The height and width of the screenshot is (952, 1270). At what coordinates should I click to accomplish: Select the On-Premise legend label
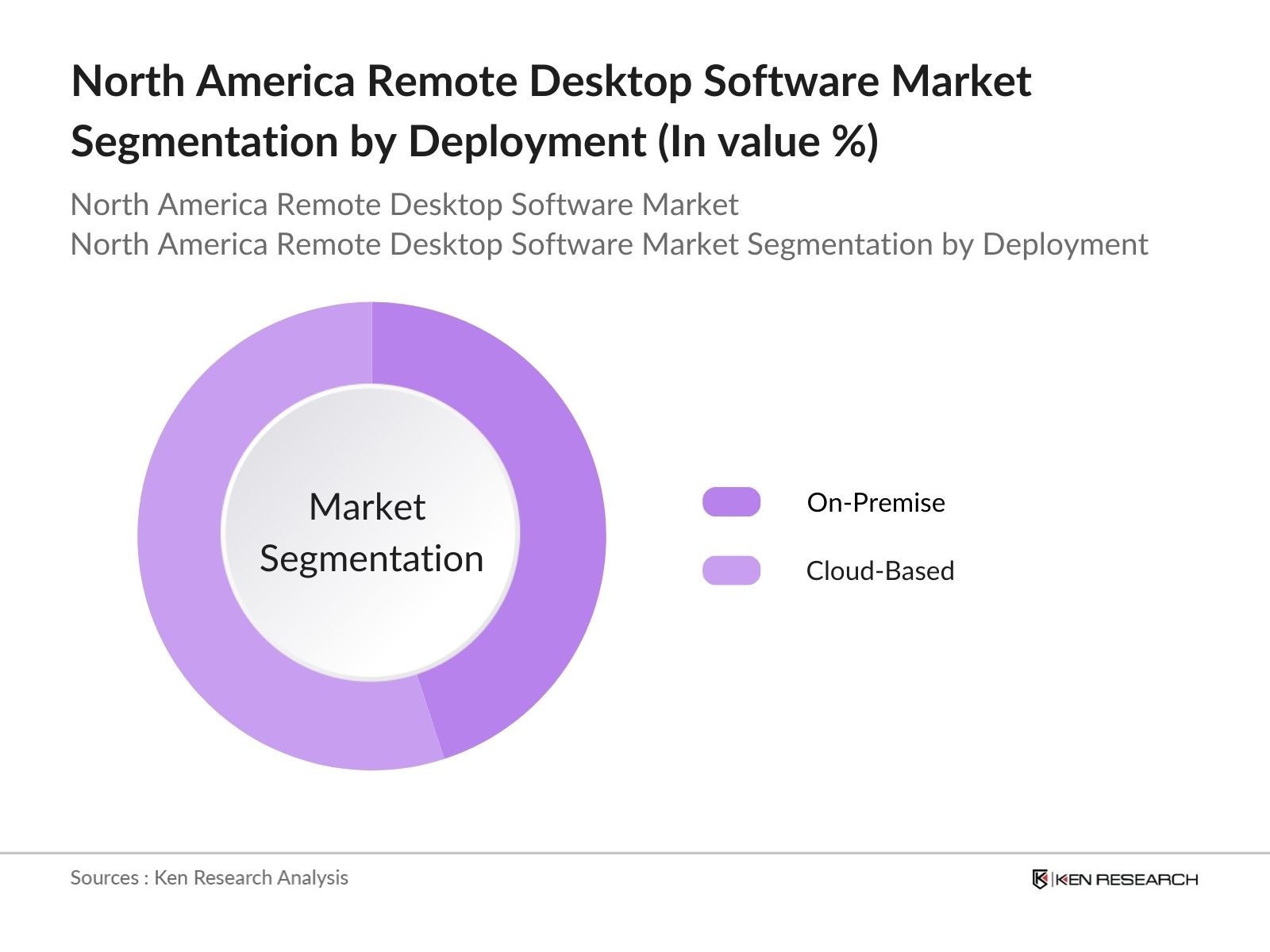876,503
